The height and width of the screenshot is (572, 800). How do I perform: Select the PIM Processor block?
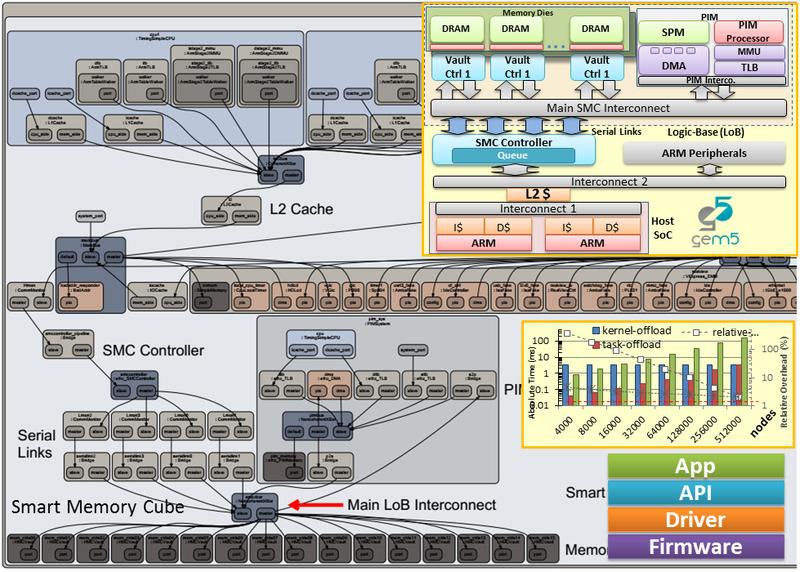[748, 32]
